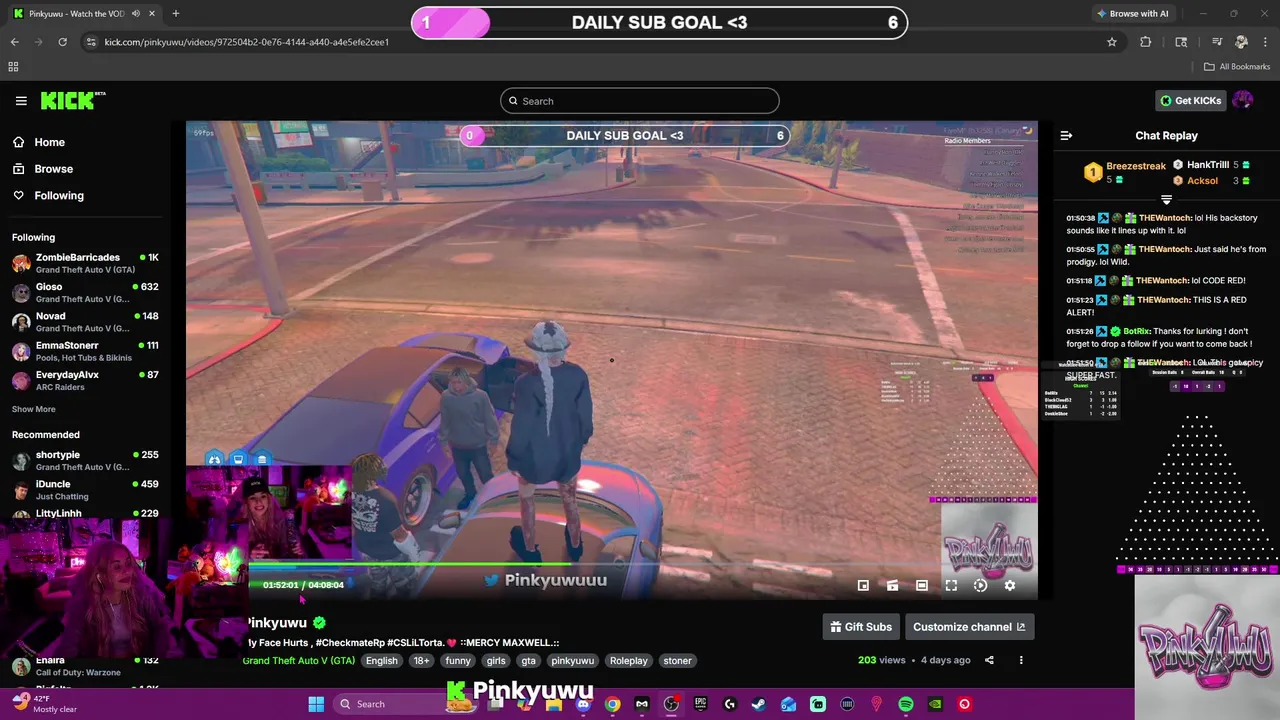Viewport: 1280px width, 720px height.
Task: Reload the browser page
Action: (62, 42)
